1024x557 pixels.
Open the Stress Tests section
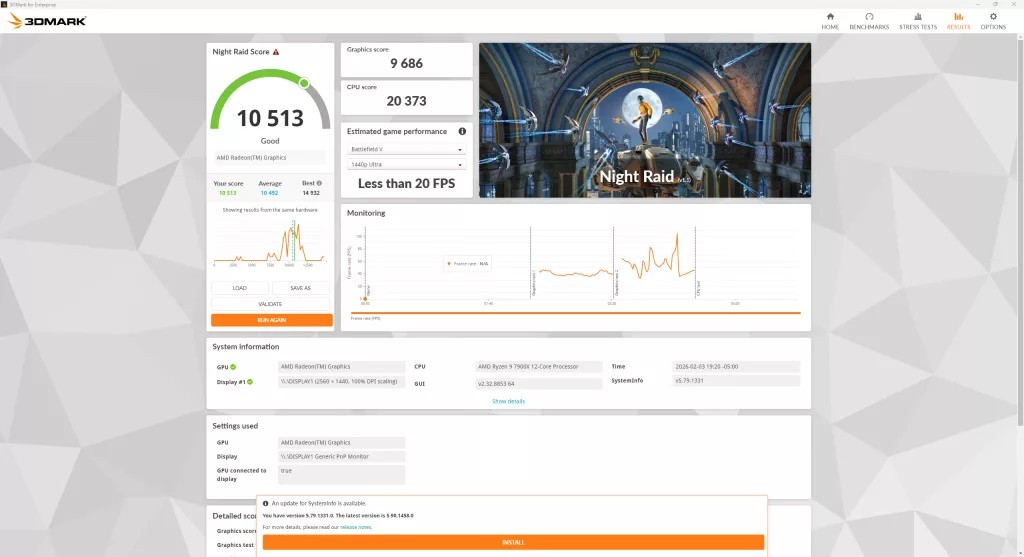(x=918, y=21)
